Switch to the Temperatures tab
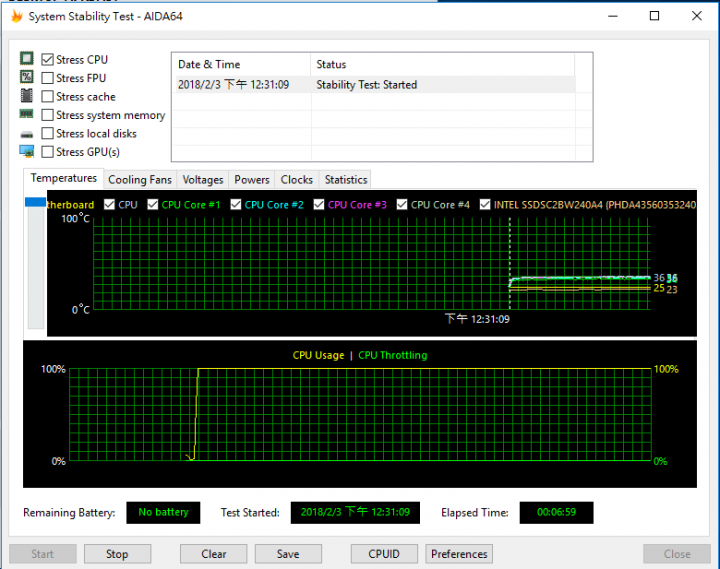The image size is (720, 569). pos(64,178)
